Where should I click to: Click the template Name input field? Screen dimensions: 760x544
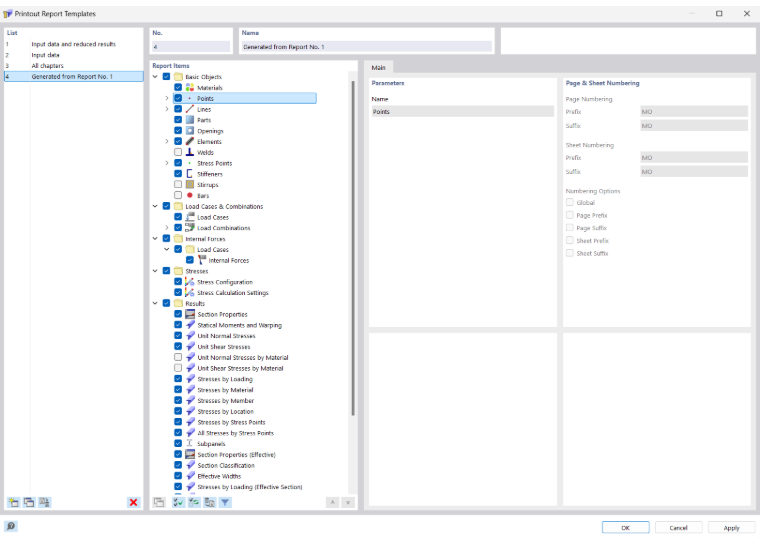[x=367, y=47]
